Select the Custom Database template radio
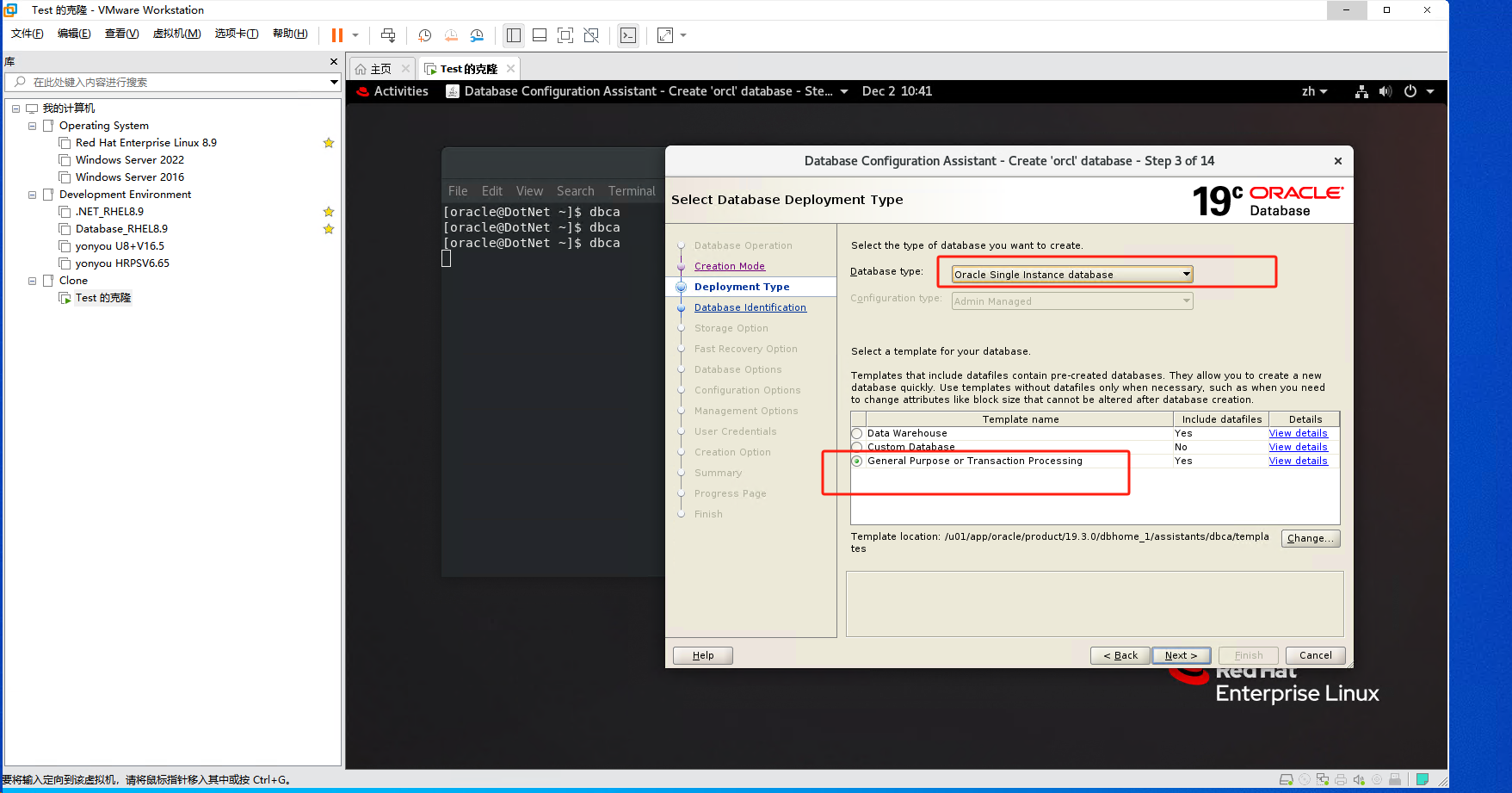Image resolution: width=1512 pixels, height=793 pixels. pos(857,447)
